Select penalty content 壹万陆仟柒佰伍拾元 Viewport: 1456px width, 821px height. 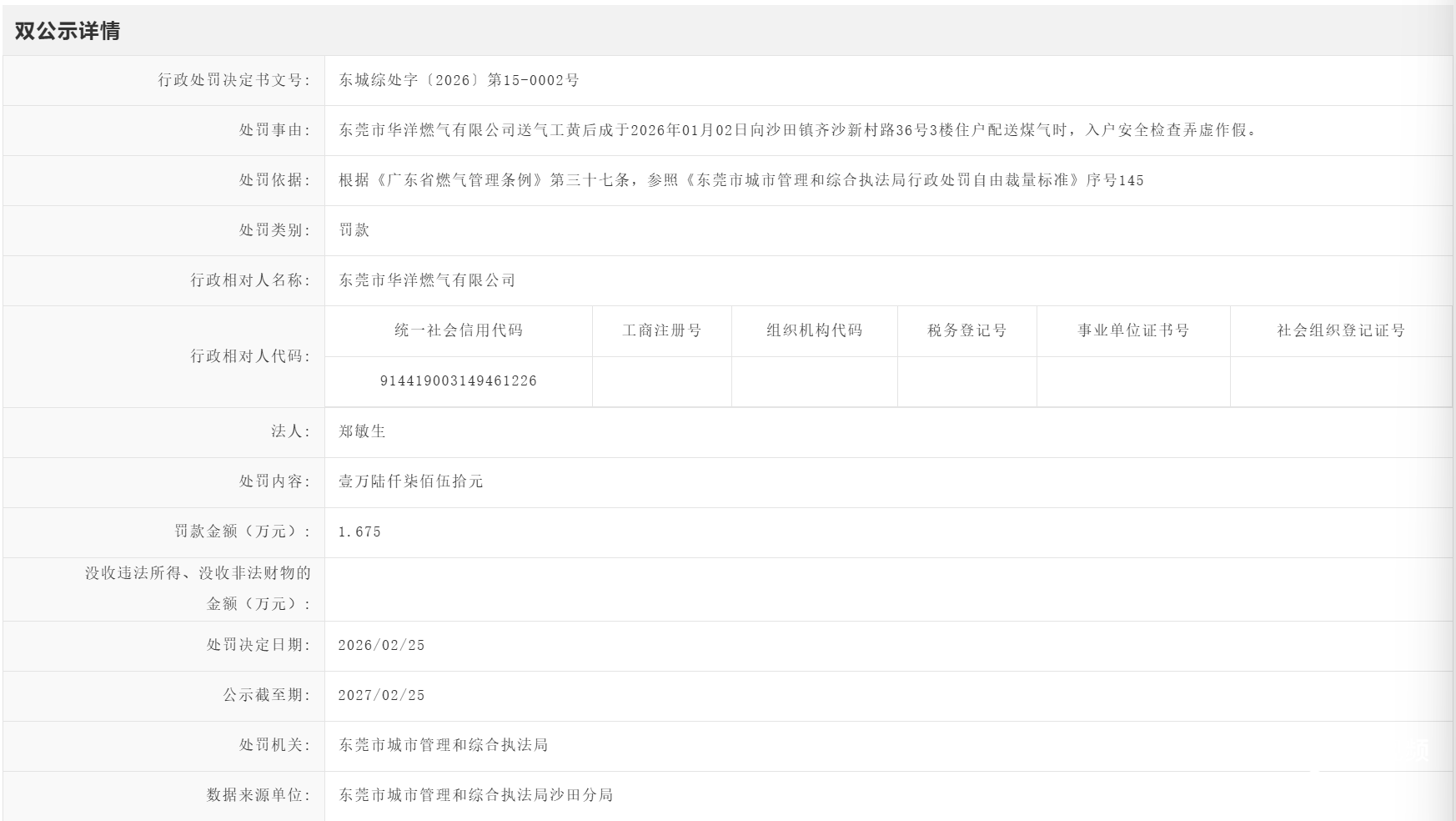click(x=411, y=481)
